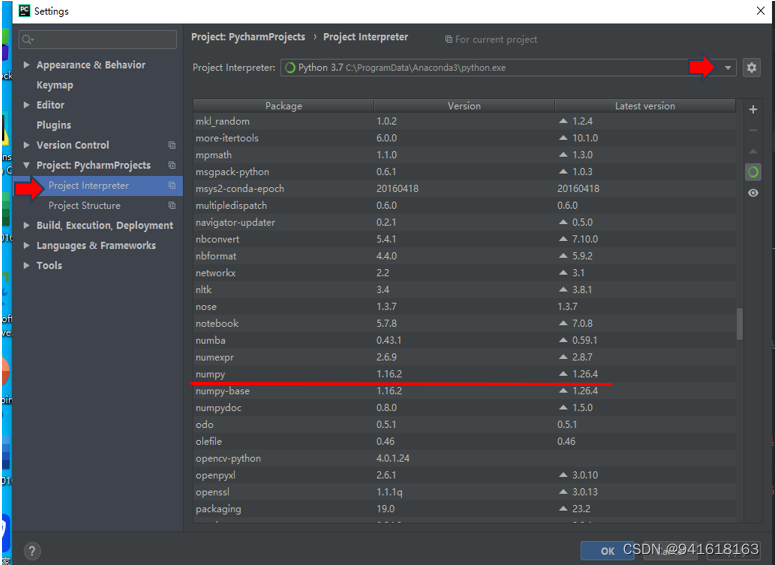Select the nbformat package row
775x565 pixels.
[464, 256]
